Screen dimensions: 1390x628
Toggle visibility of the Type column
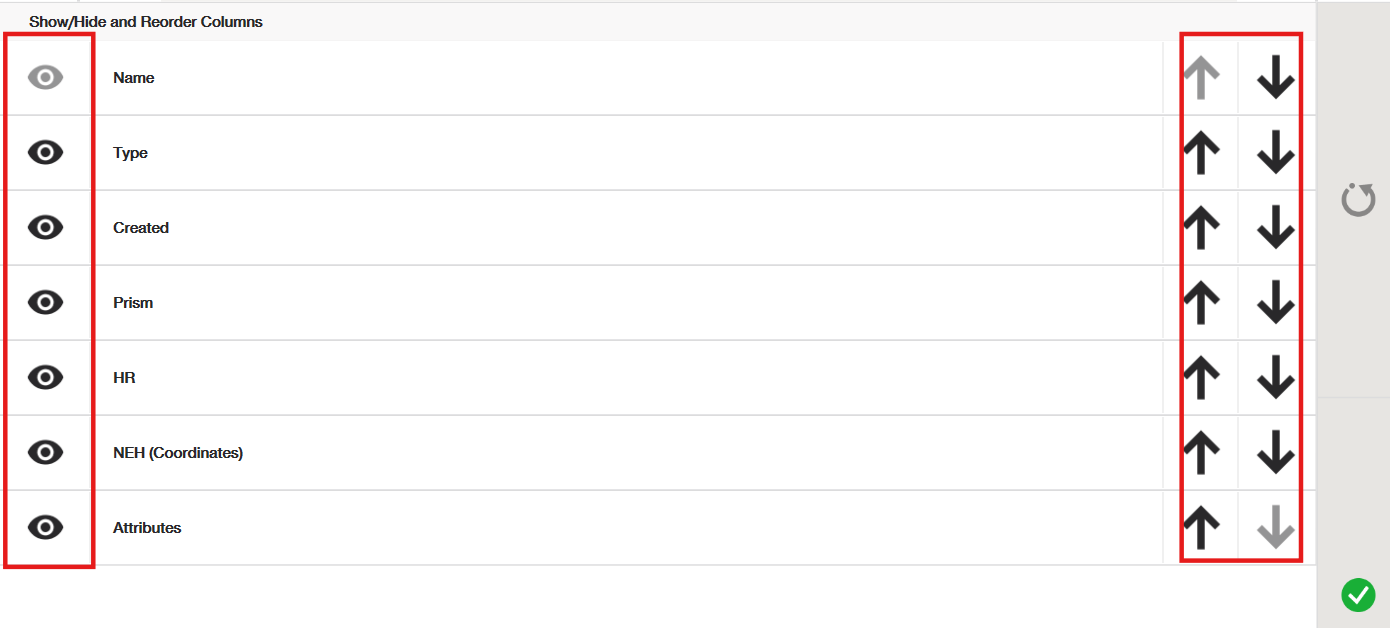tap(46, 152)
